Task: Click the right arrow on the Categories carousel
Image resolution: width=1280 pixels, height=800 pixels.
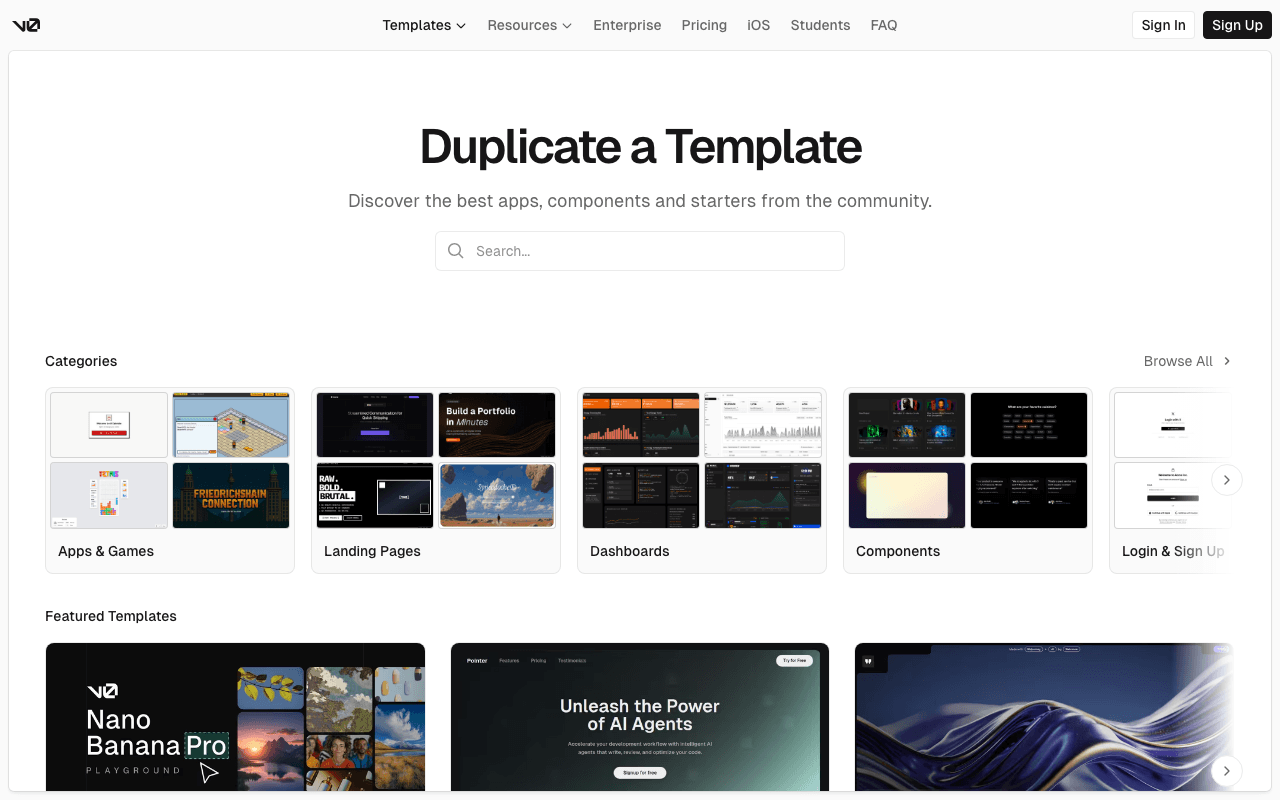Action: click(x=1227, y=480)
